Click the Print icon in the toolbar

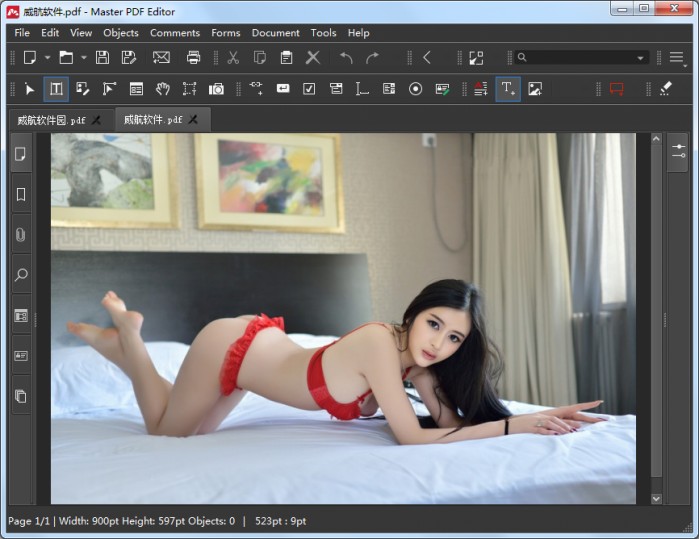point(194,58)
